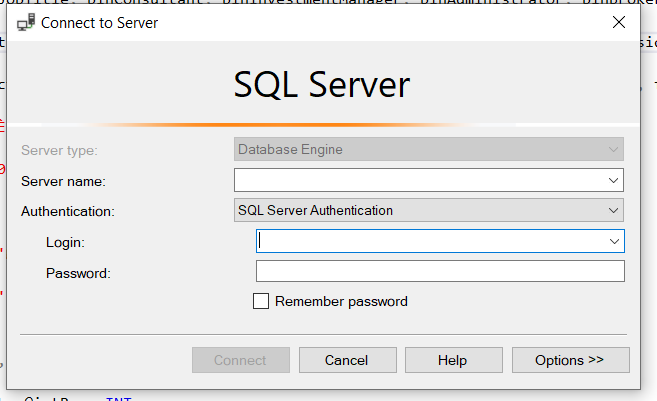Open the Login dropdown arrow
The width and height of the screenshot is (657, 401).
click(x=614, y=241)
